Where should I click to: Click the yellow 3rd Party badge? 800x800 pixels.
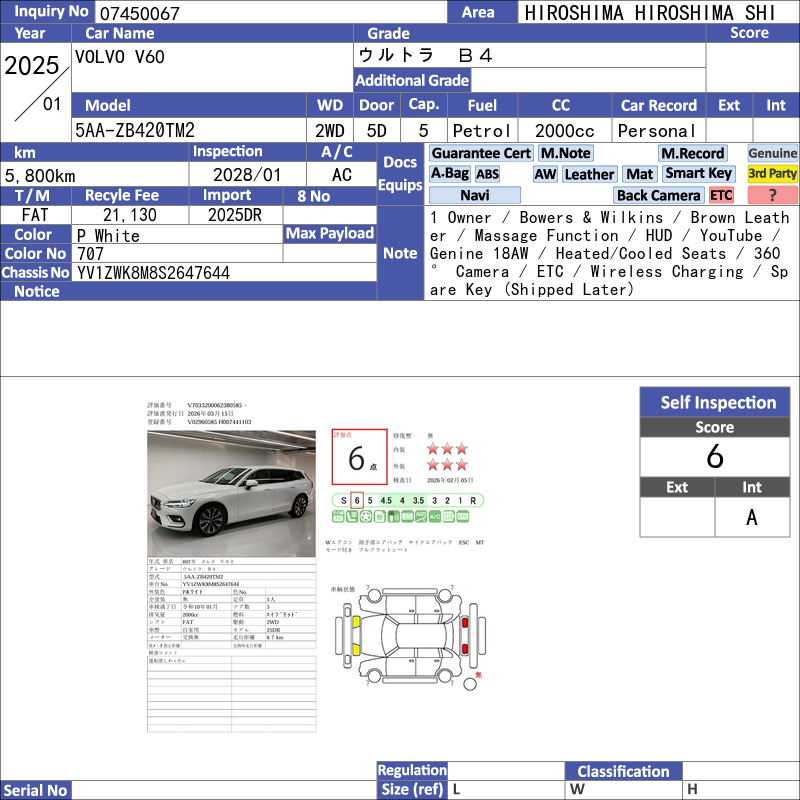pos(772,173)
